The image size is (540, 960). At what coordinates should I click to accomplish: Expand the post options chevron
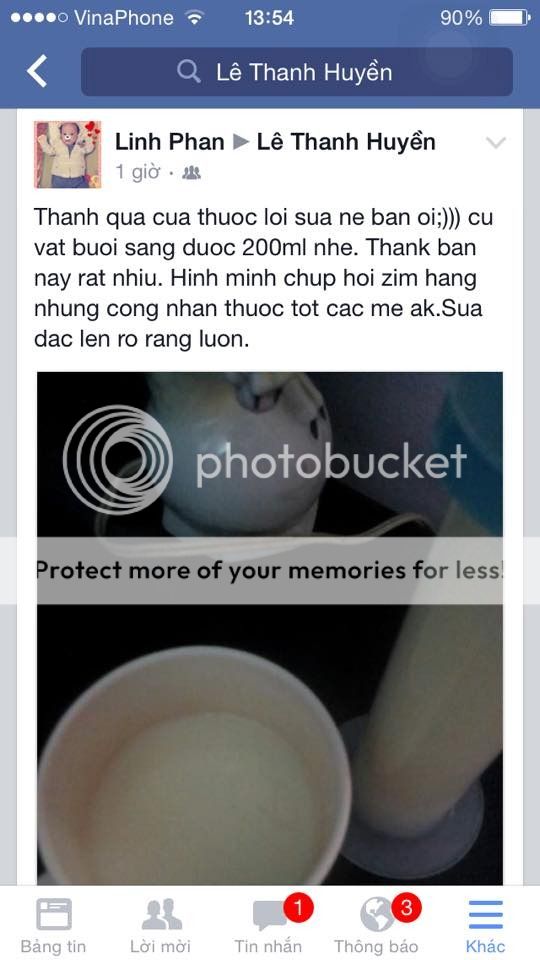(x=495, y=143)
